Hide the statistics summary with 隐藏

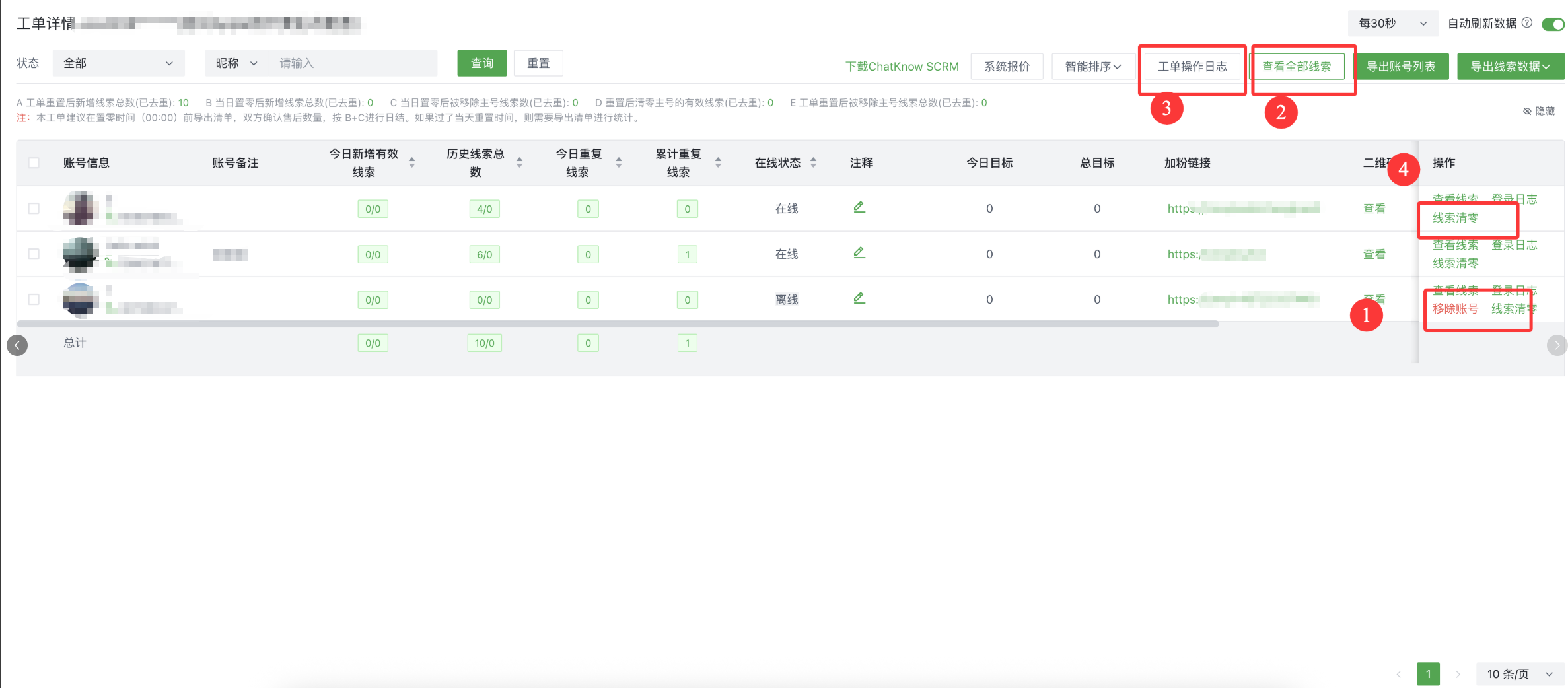coord(1539,111)
